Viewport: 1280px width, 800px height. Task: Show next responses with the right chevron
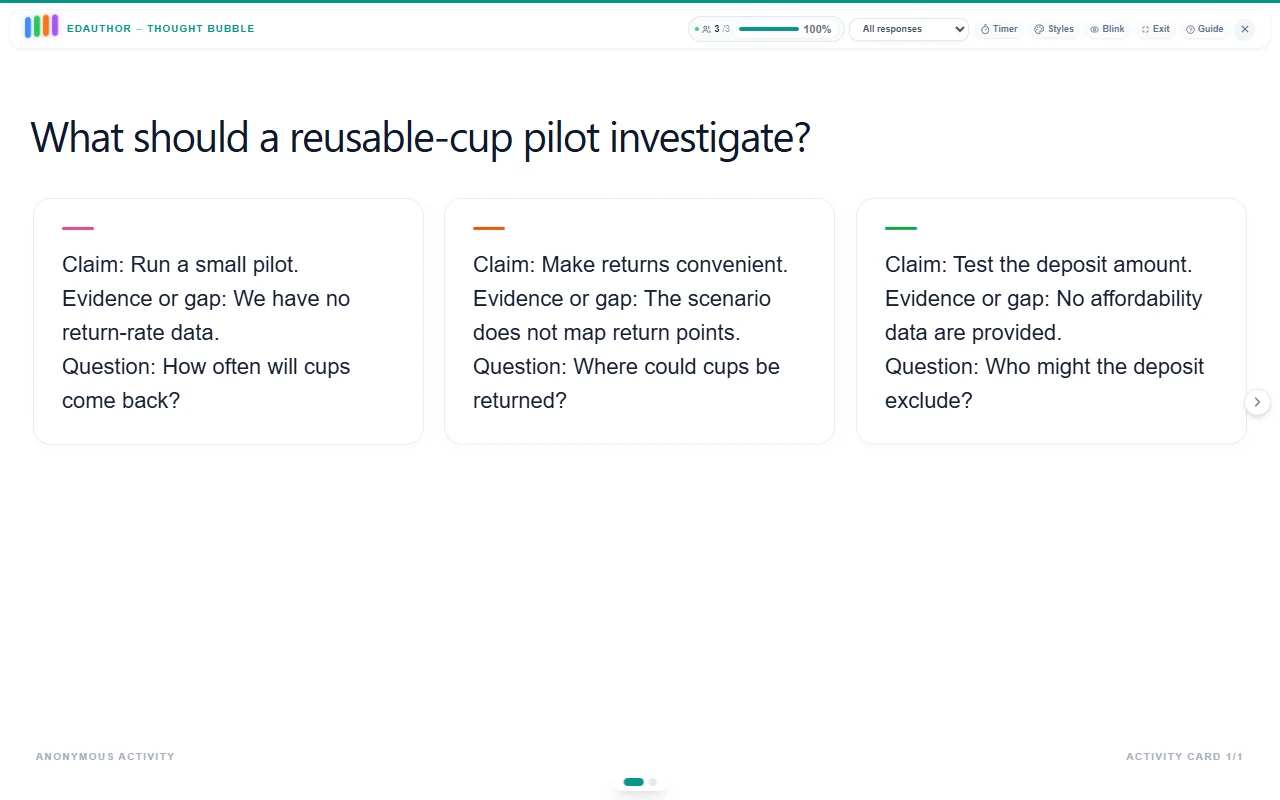[x=1257, y=402]
